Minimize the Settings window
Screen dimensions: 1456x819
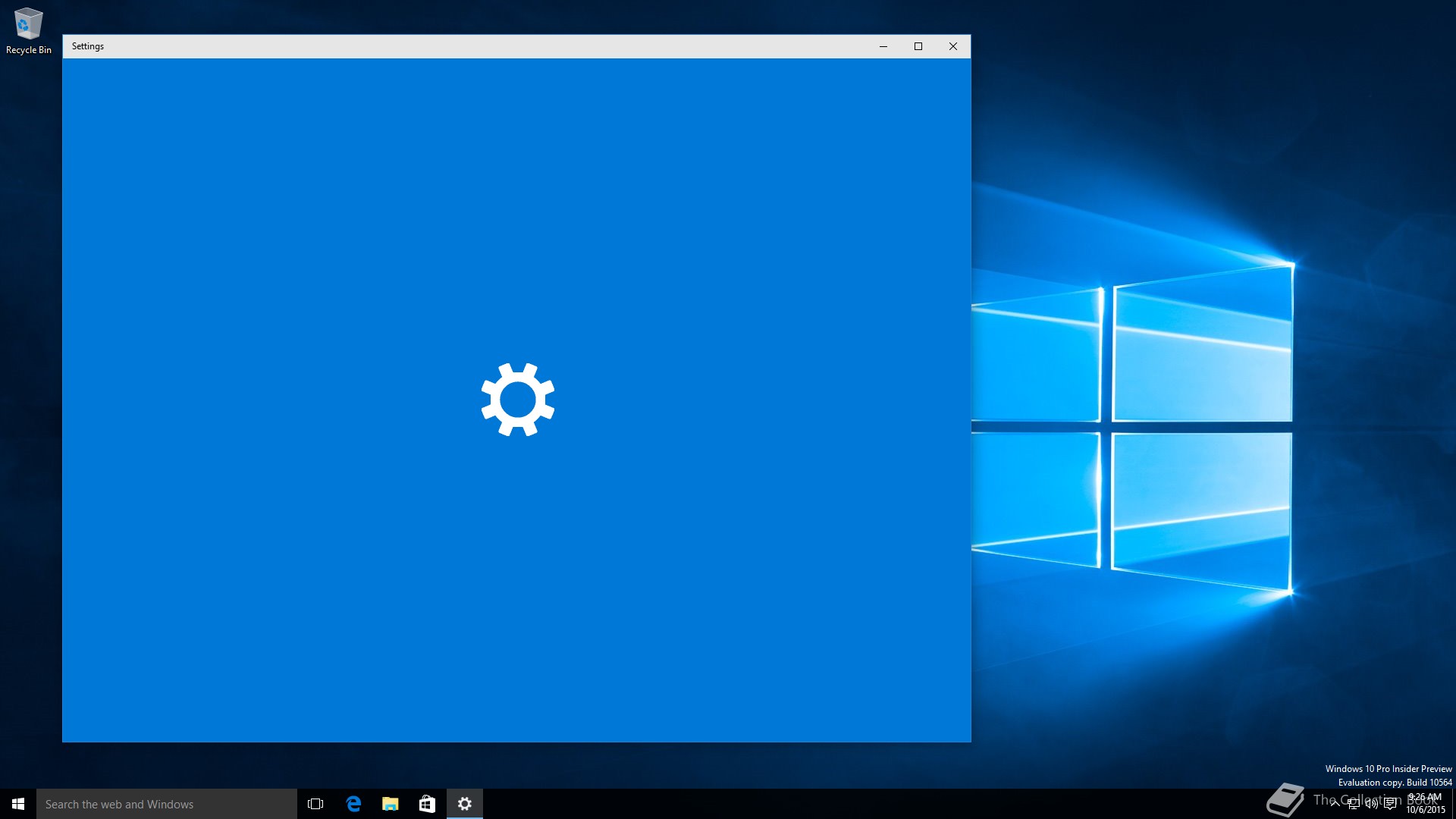[883, 46]
